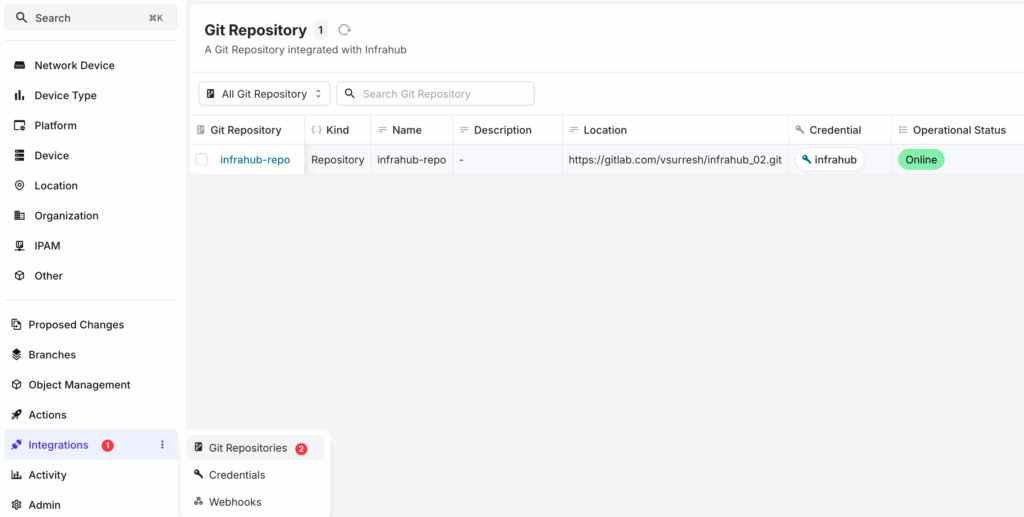
Task: Refresh the Git Repository list
Action: (x=344, y=29)
